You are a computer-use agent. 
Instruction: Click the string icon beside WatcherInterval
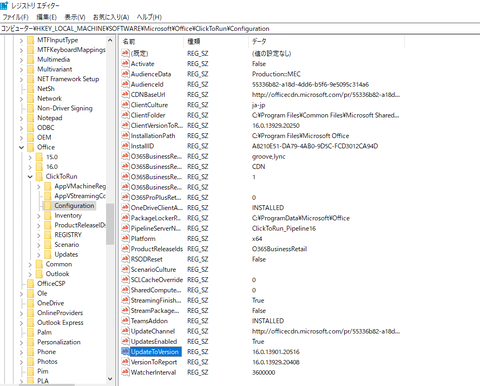[x=125, y=372]
